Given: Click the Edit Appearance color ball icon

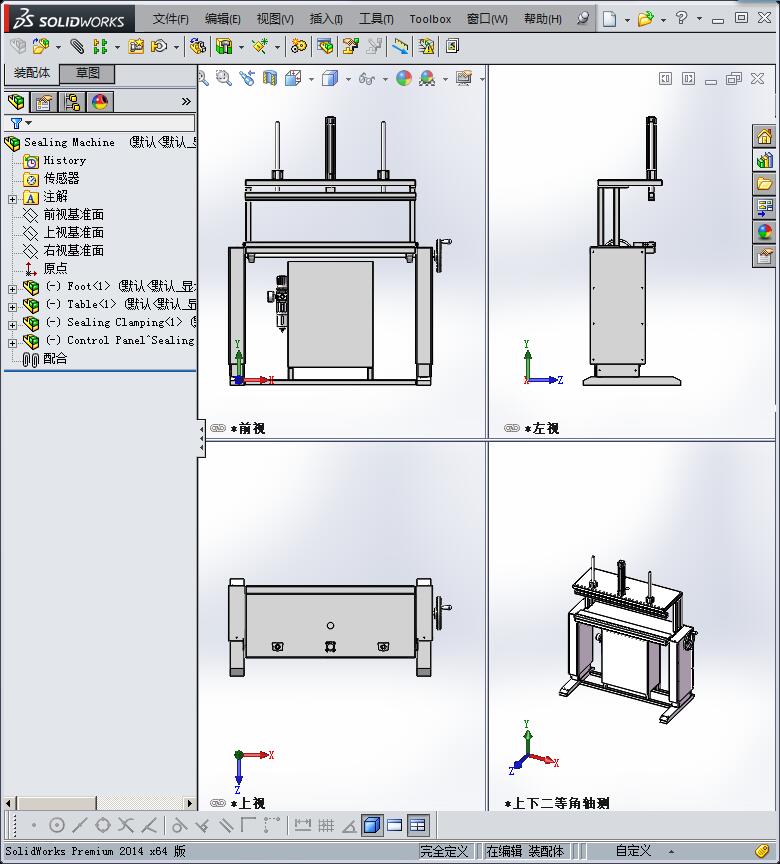Looking at the screenshot, I should coord(404,78).
